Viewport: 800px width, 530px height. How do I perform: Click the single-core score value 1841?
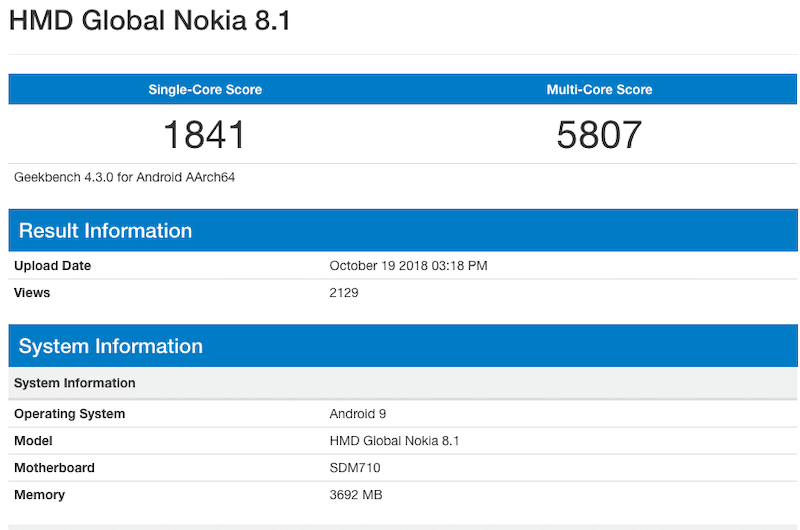[x=205, y=135]
